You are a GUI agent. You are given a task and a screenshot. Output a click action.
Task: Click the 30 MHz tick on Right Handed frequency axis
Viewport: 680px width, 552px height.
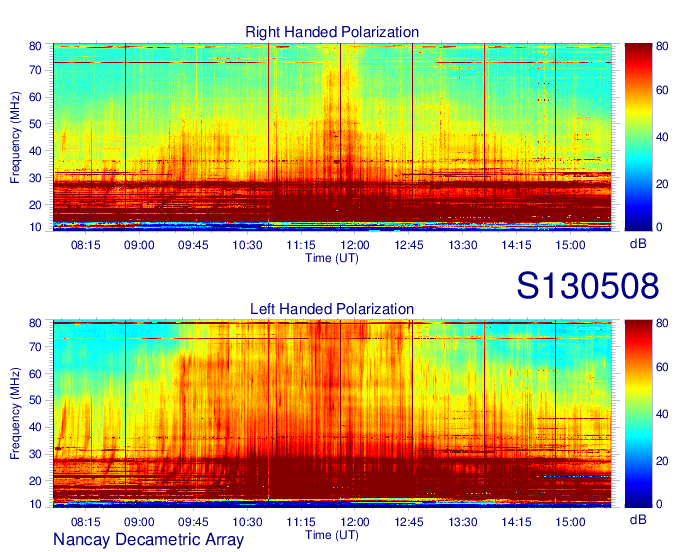(x=36, y=178)
